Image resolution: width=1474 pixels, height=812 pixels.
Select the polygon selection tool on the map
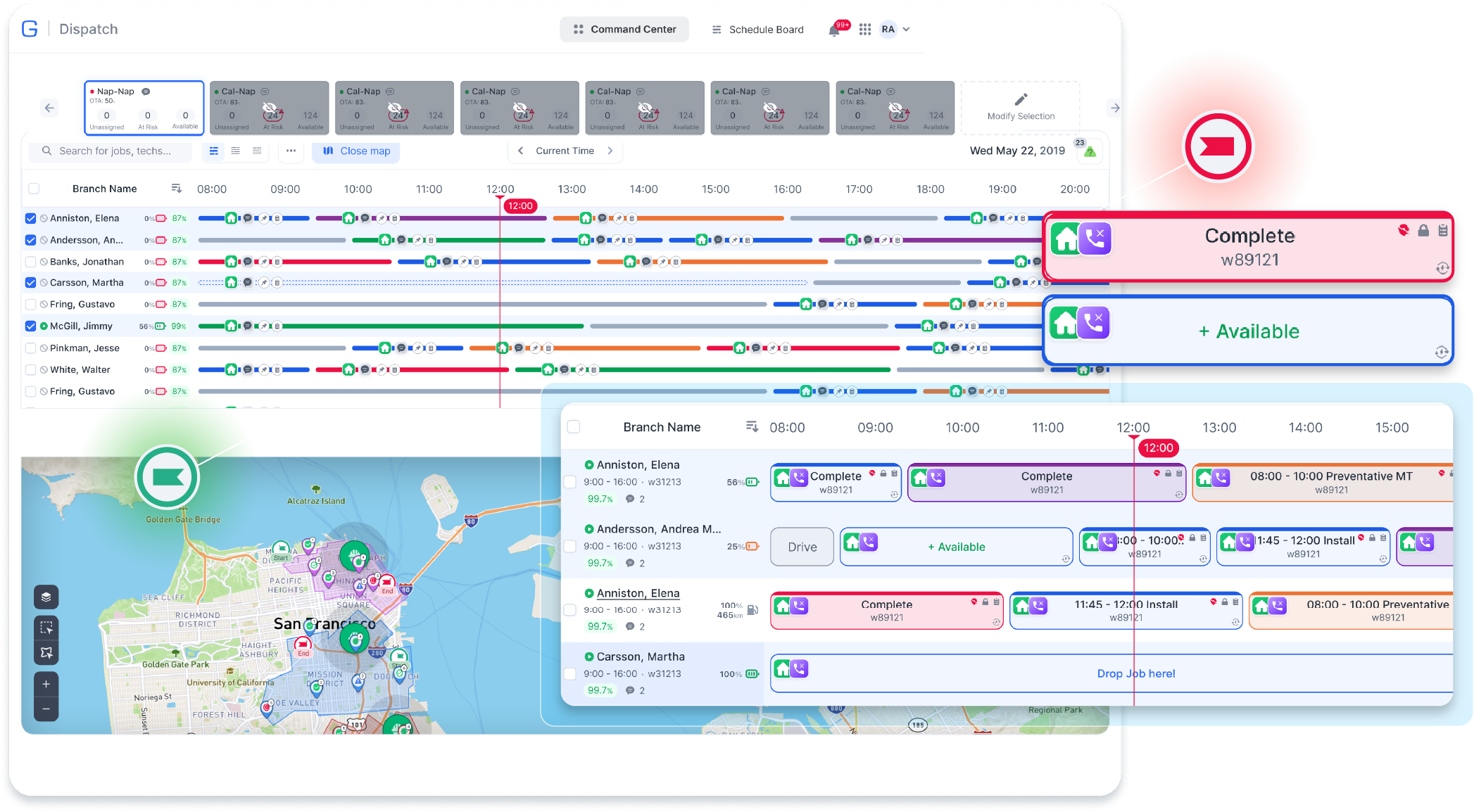(46, 652)
